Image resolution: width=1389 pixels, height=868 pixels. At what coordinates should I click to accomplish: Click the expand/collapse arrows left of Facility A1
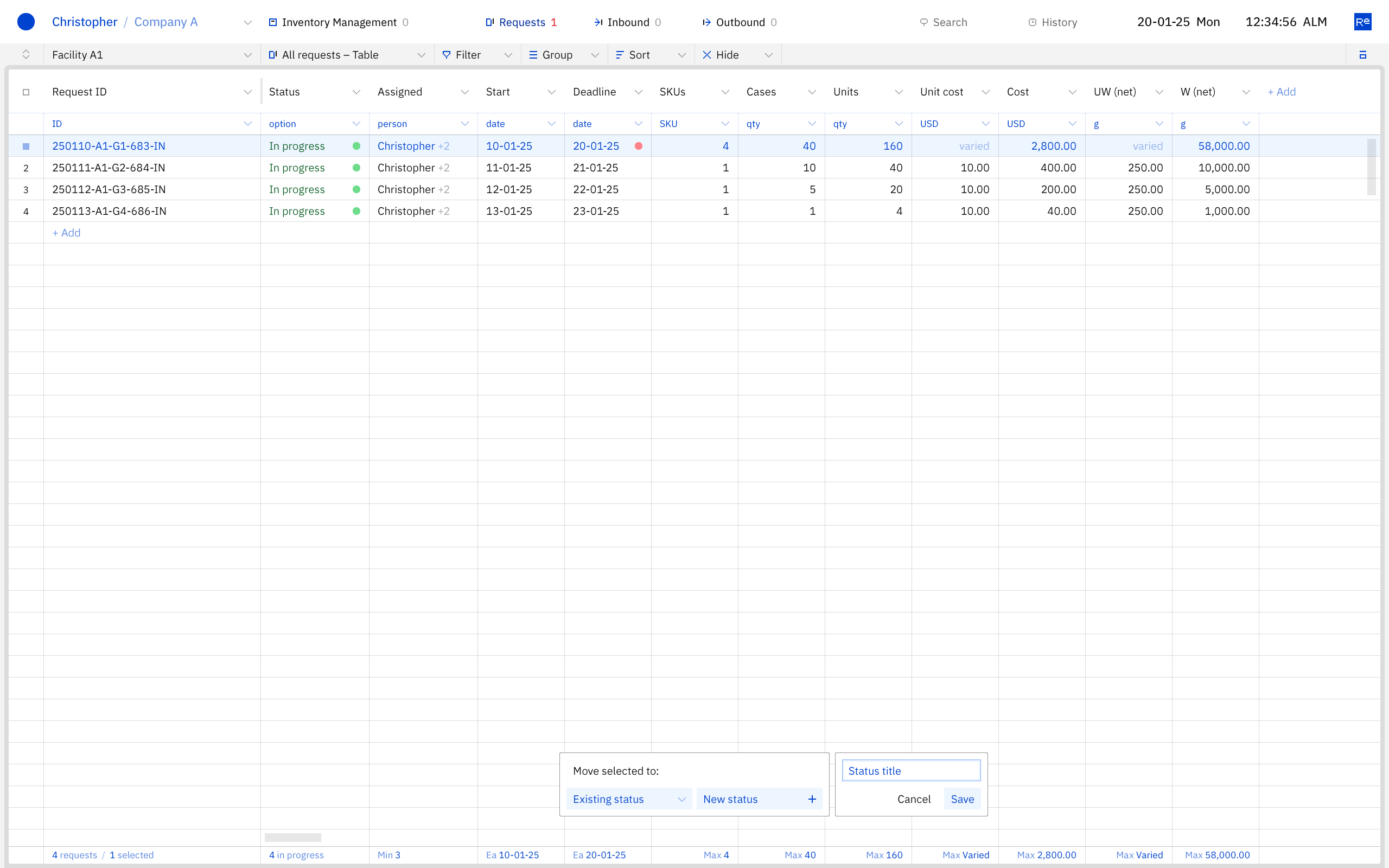[26, 55]
